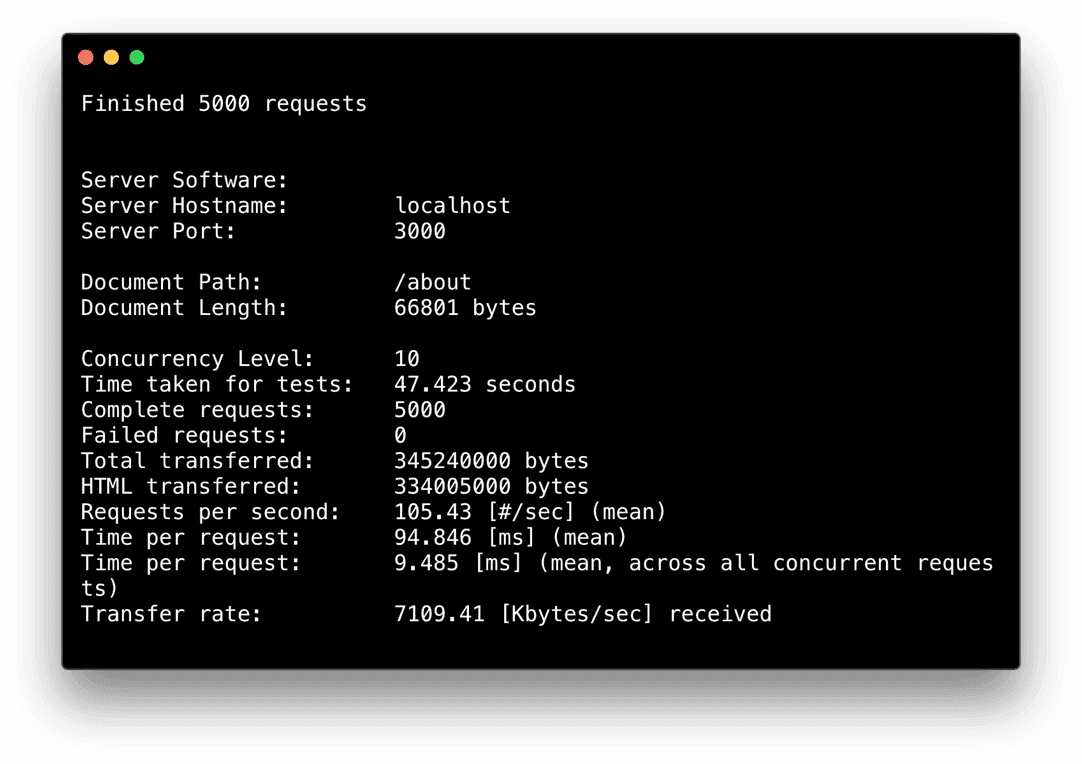The image size is (1082, 764).
Task: Click the "localhost" hostname value
Action: coord(452,206)
